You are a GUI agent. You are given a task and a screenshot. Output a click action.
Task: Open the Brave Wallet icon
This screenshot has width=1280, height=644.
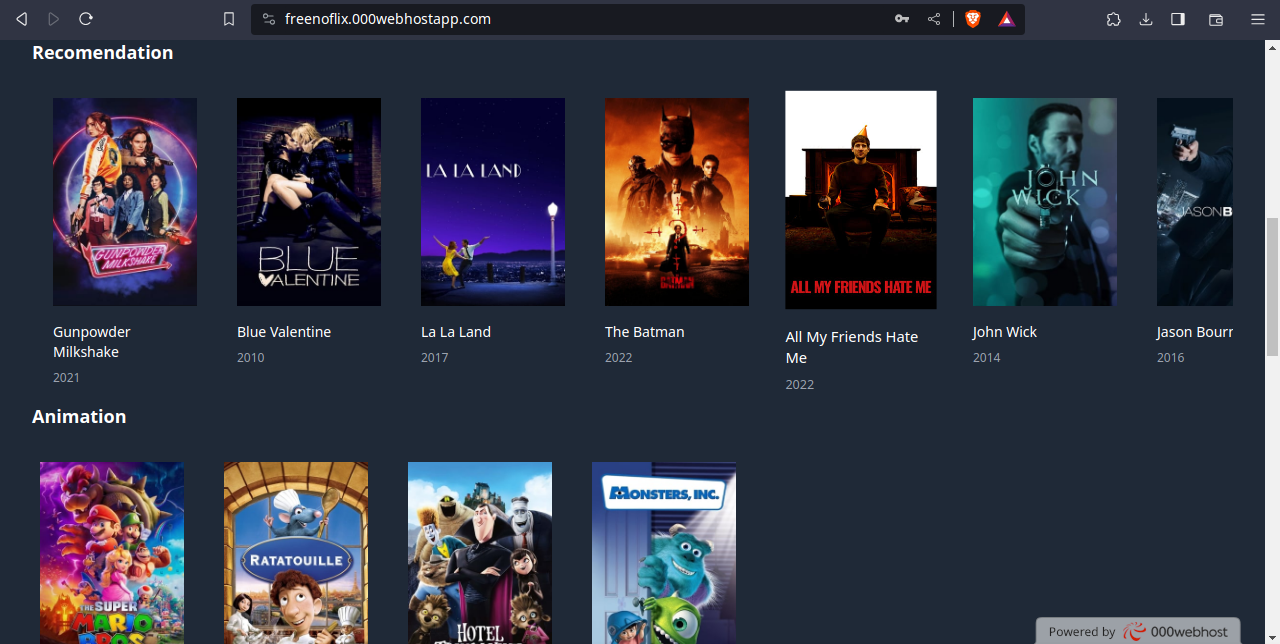pyautogui.click(x=1216, y=19)
